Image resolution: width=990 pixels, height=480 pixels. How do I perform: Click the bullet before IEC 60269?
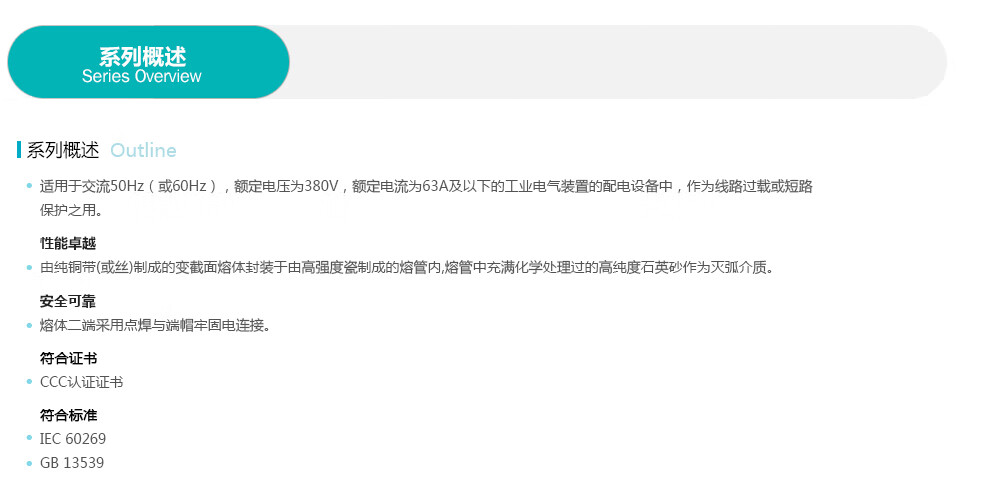30,438
